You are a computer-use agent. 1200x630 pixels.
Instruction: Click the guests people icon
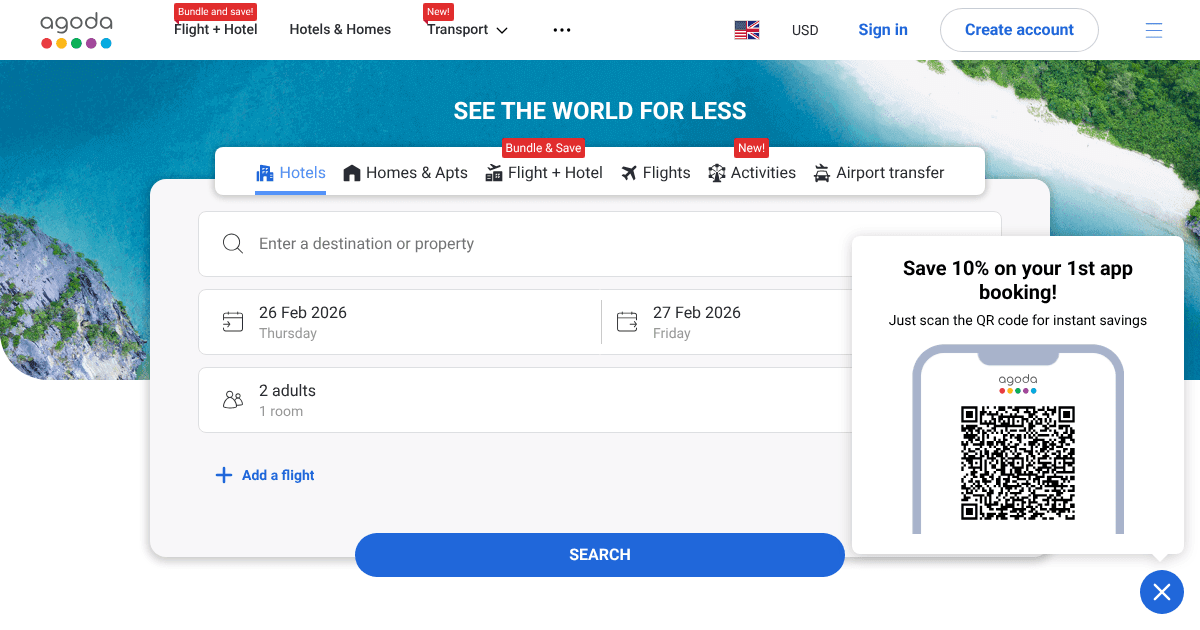233,400
